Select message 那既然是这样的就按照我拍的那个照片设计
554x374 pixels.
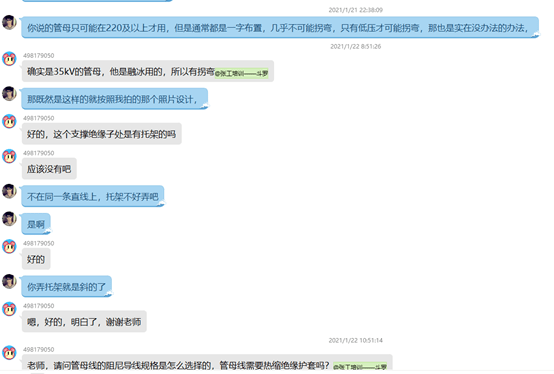(115, 99)
